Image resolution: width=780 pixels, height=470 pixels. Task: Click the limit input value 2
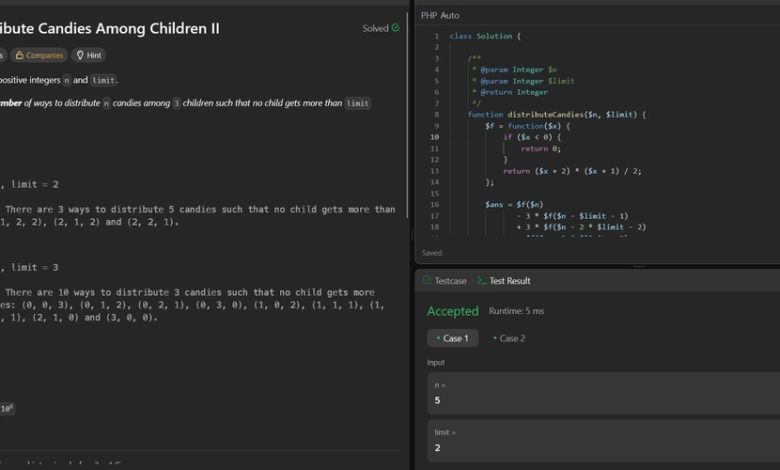pyautogui.click(x=437, y=448)
